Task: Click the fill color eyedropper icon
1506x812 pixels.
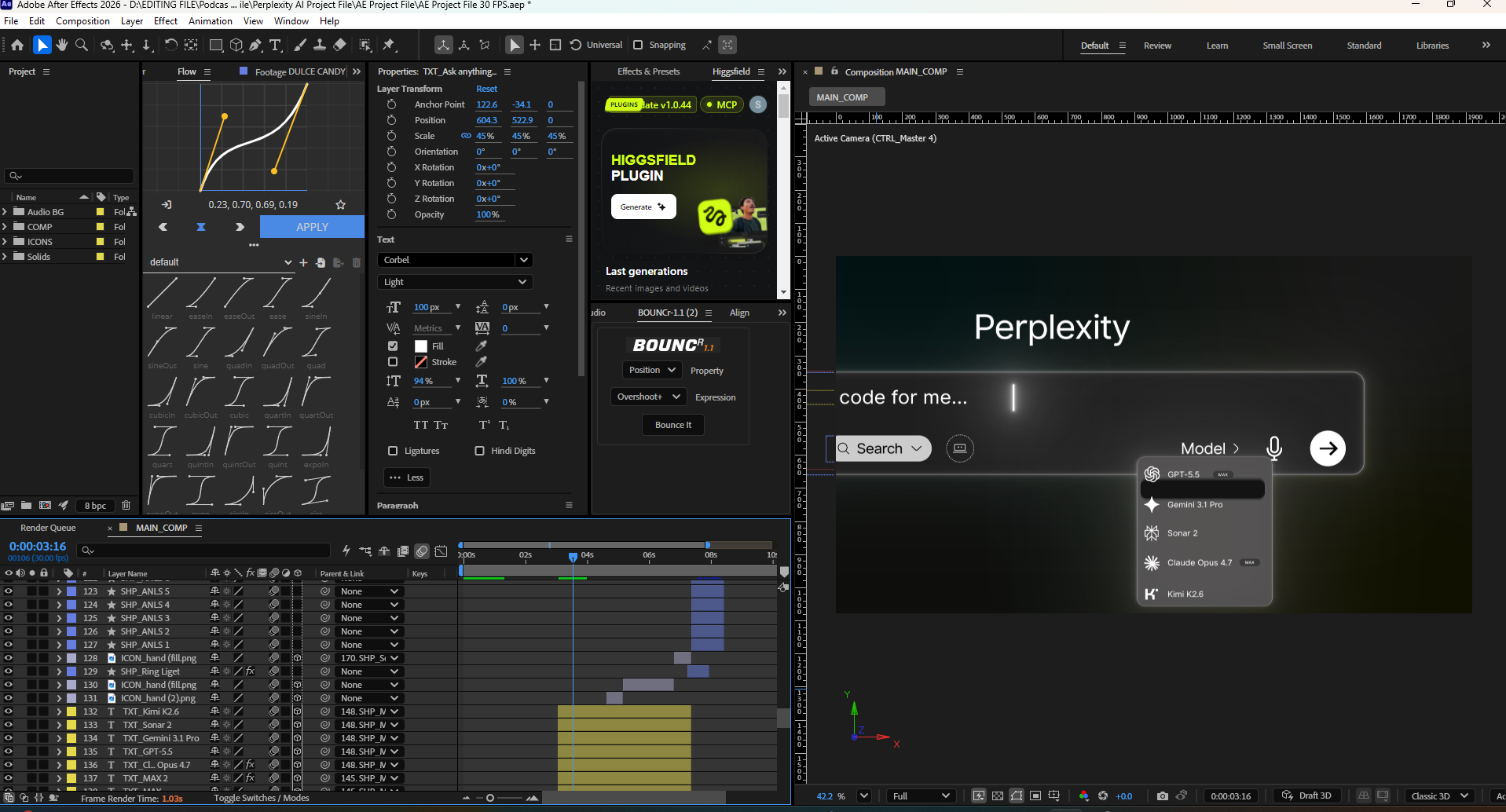Action: 482,346
